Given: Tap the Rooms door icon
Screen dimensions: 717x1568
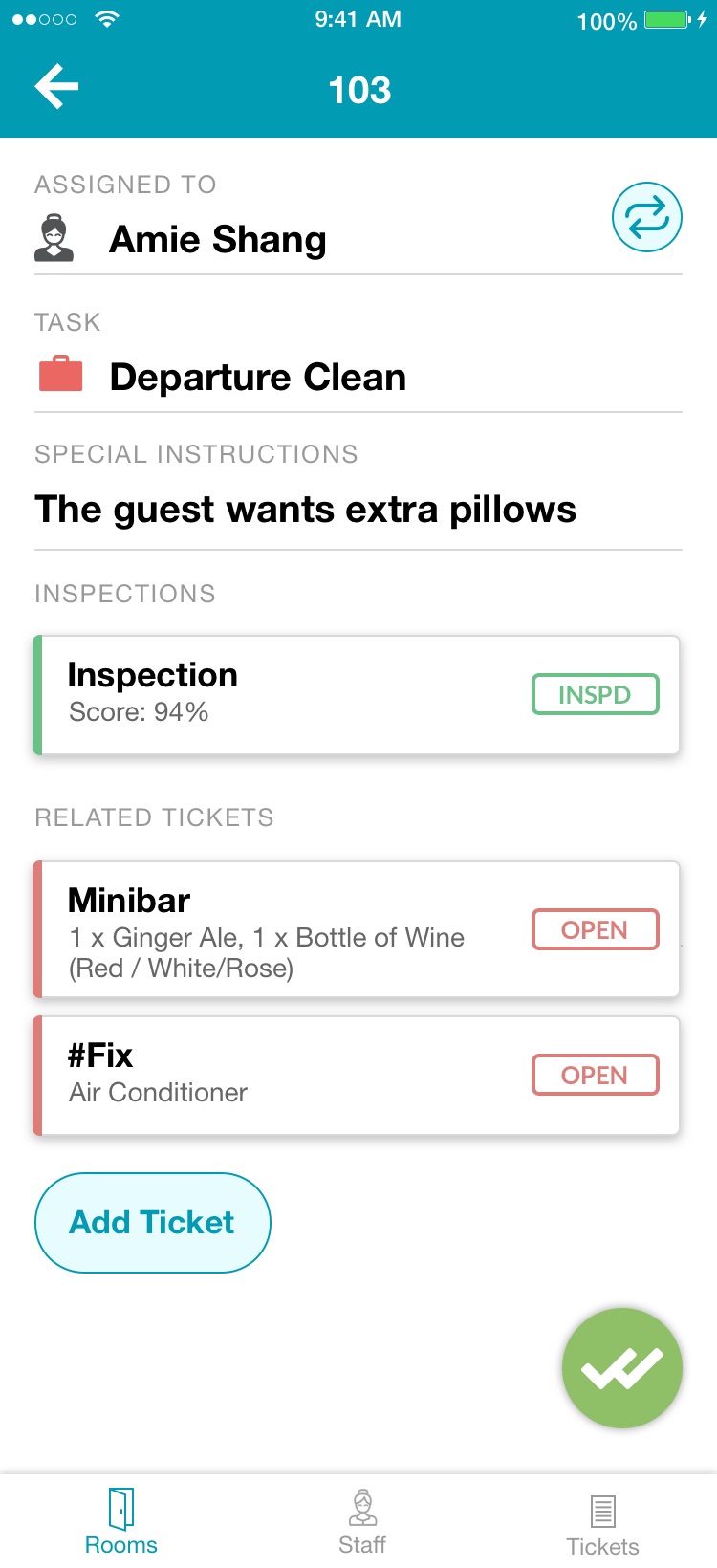Looking at the screenshot, I should (x=121, y=1509).
